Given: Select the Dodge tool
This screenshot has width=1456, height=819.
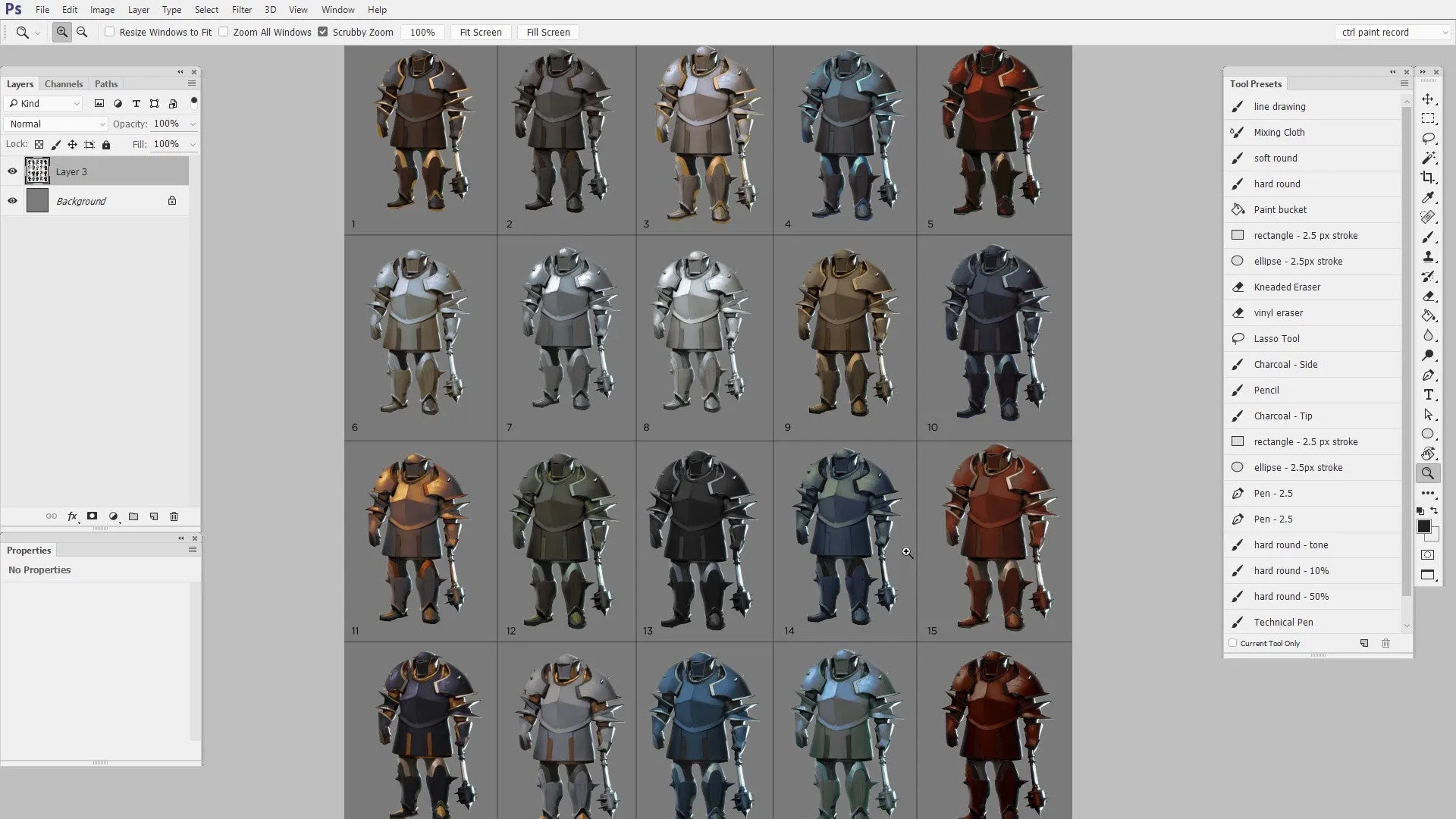Looking at the screenshot, I should point(1428,356).
